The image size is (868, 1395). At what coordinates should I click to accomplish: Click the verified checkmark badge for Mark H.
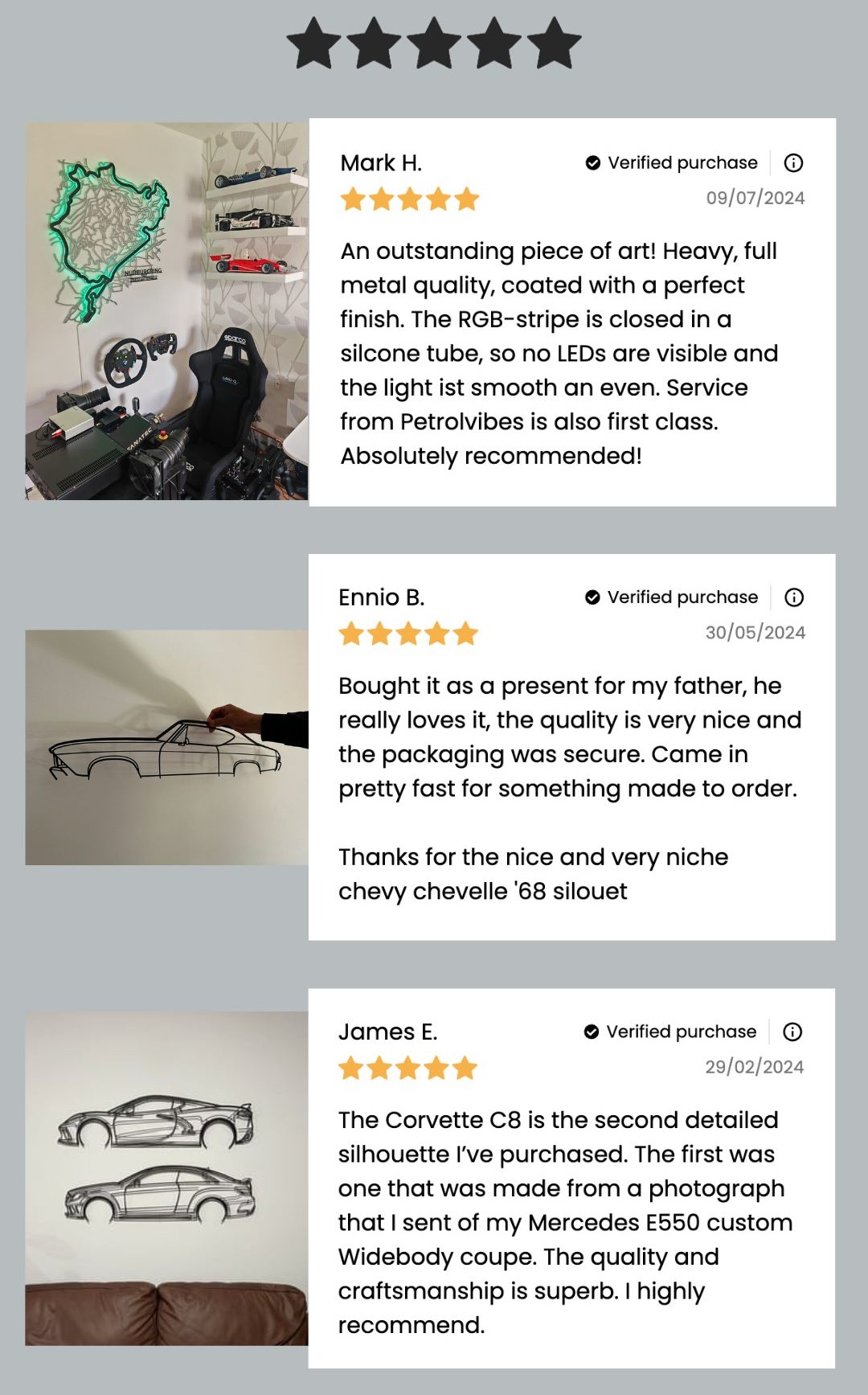point(593,163)
